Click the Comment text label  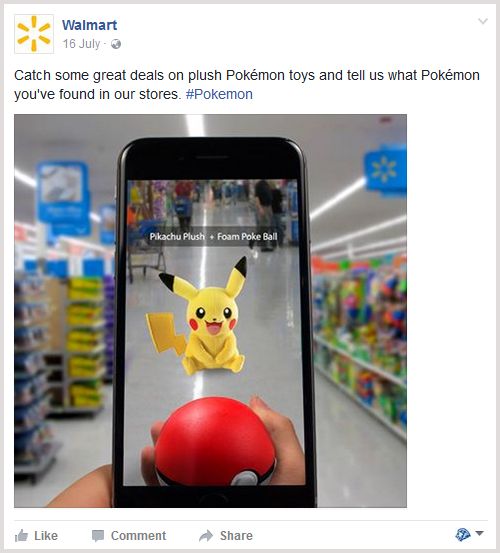coord(138,536)
